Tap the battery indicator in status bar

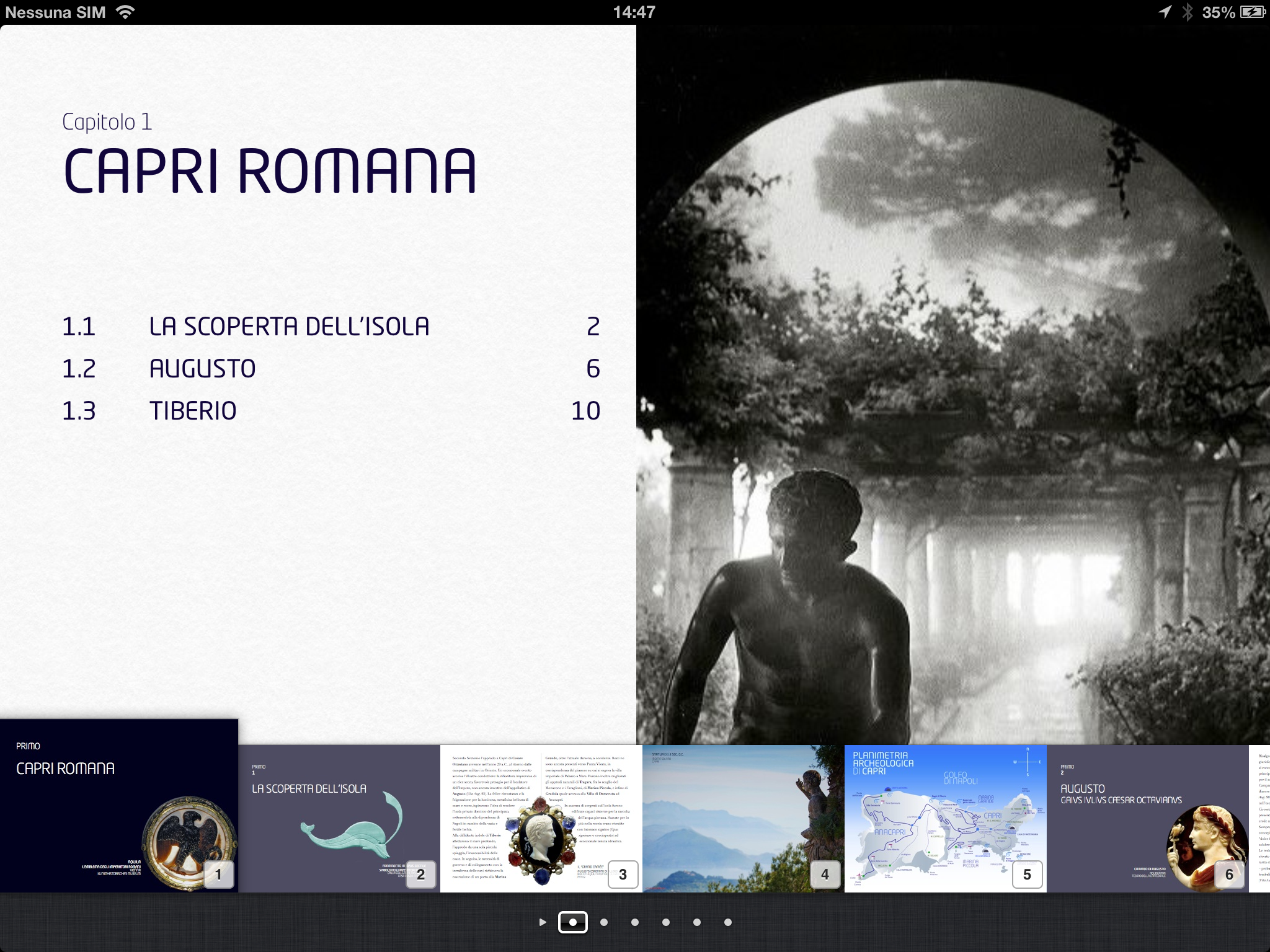click(1252, 12)
